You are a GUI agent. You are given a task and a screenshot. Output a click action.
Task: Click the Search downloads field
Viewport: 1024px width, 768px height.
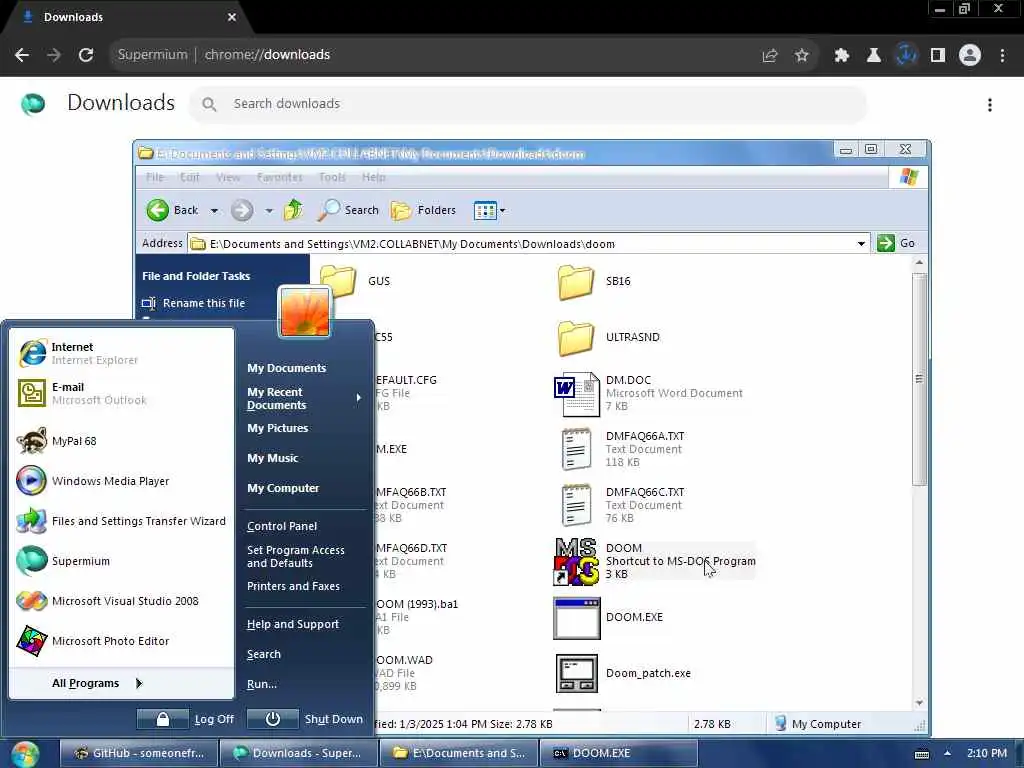pyautogui.click(x=528, y=104)
